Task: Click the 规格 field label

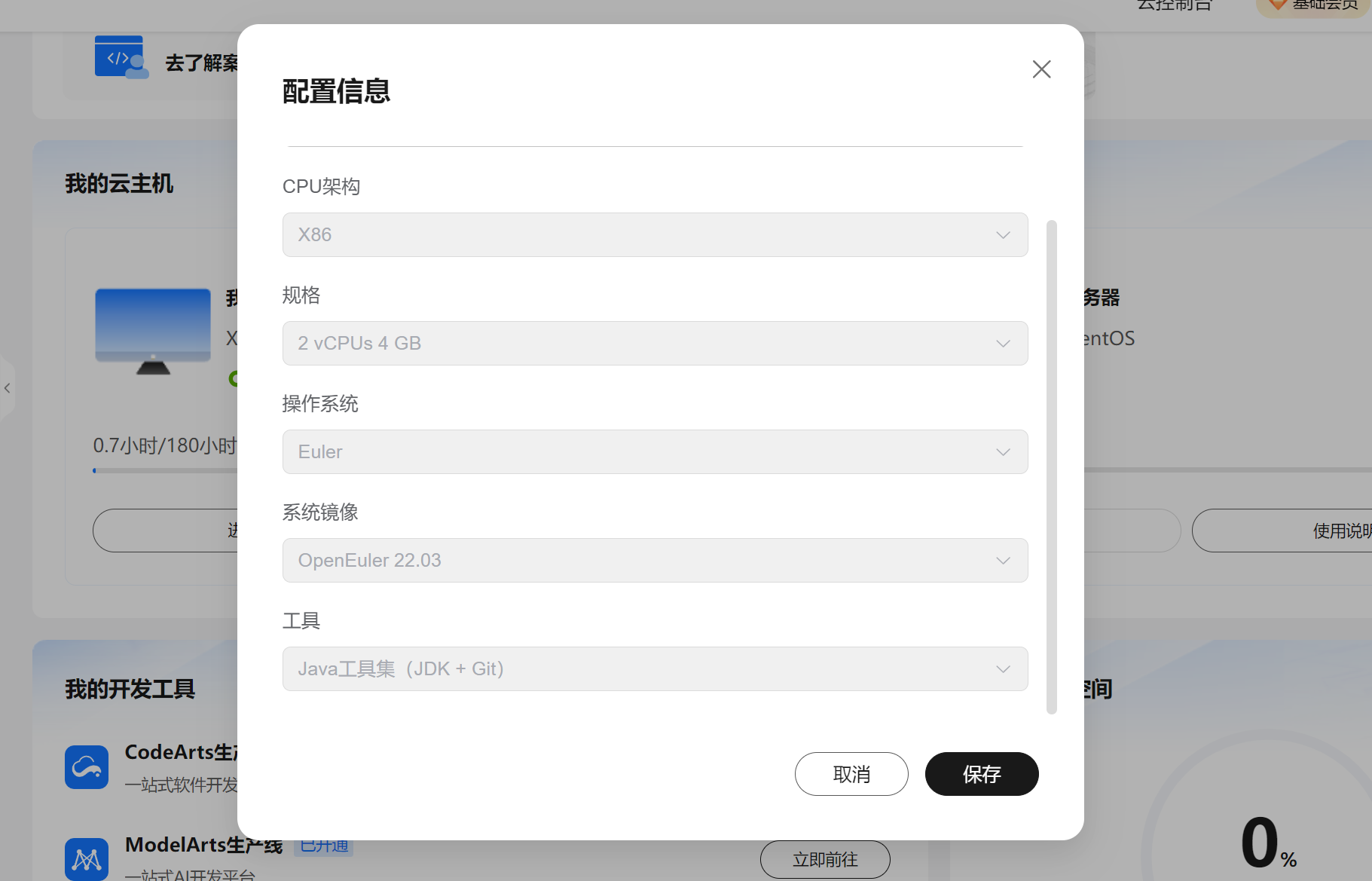Action: click(301, 295)
